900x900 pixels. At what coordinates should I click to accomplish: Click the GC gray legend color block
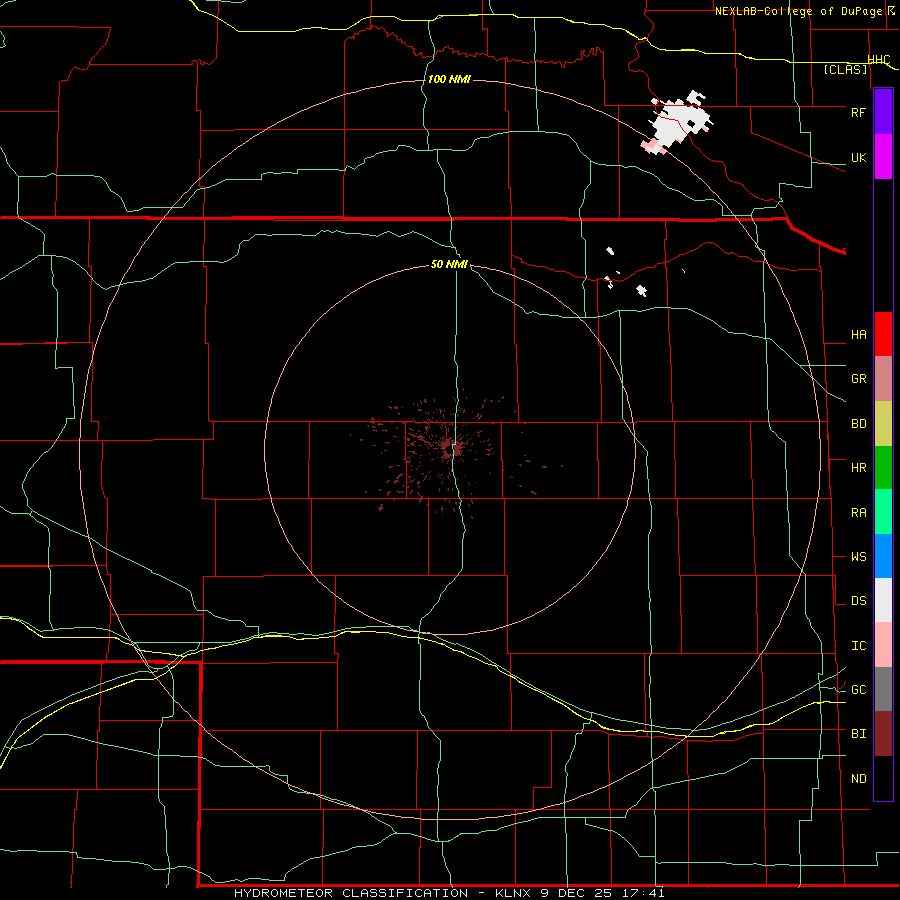pos(883,689)
